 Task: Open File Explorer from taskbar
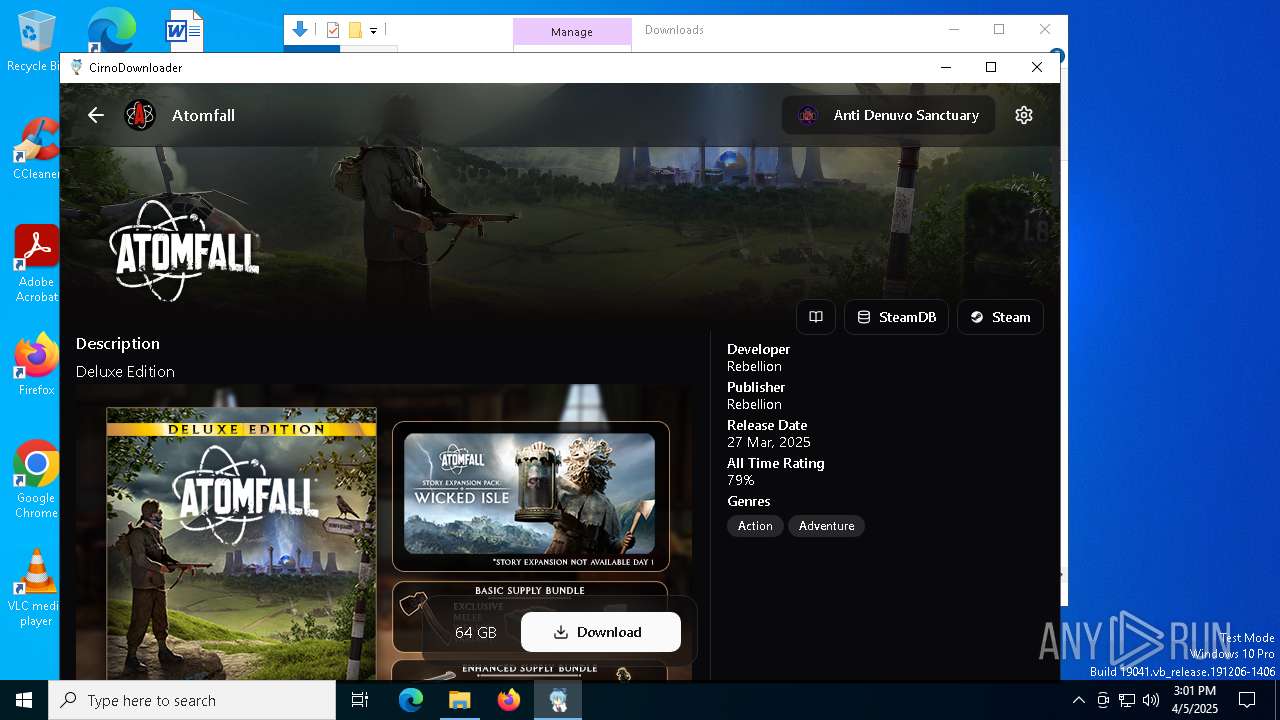(x=459, y=700)
